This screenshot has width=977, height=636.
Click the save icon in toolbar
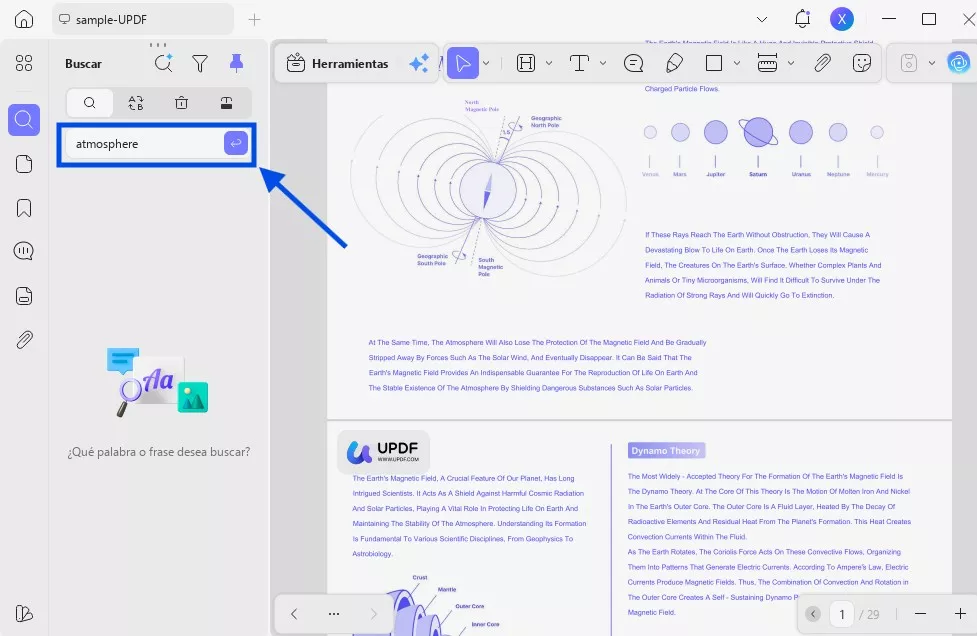tap(909, 63)
